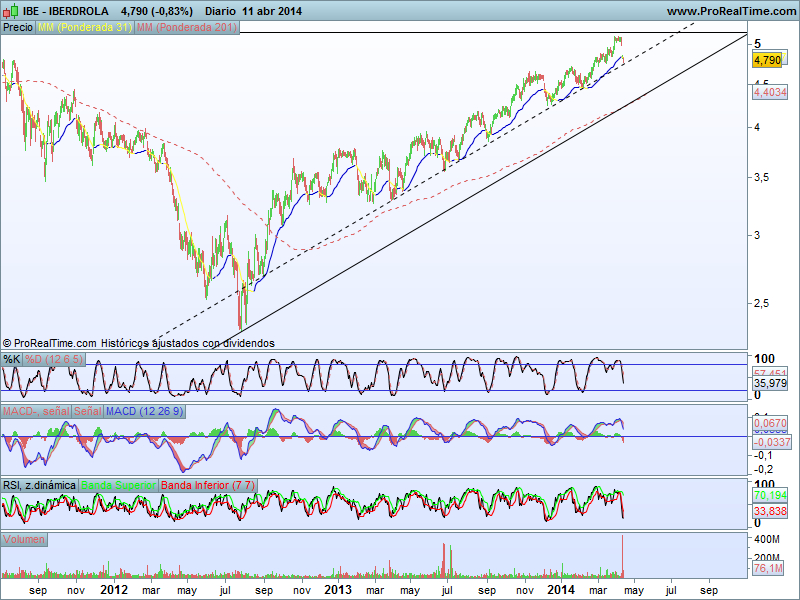Select the MACD (12 26 9) label
Image resolution: width=800 pixels, height=600 pixels.
pos(144,411)
